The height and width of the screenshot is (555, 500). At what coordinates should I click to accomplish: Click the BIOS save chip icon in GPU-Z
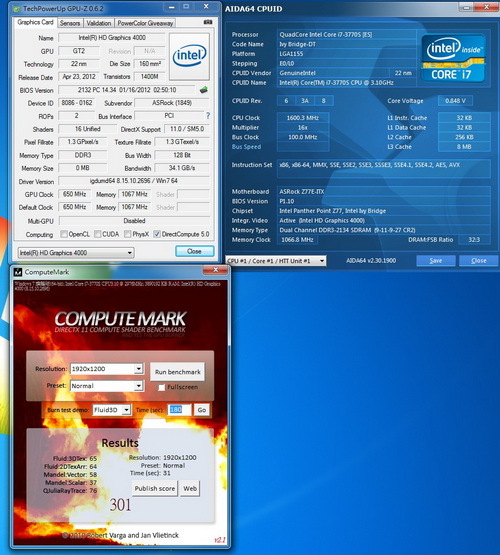pos(204,90)
